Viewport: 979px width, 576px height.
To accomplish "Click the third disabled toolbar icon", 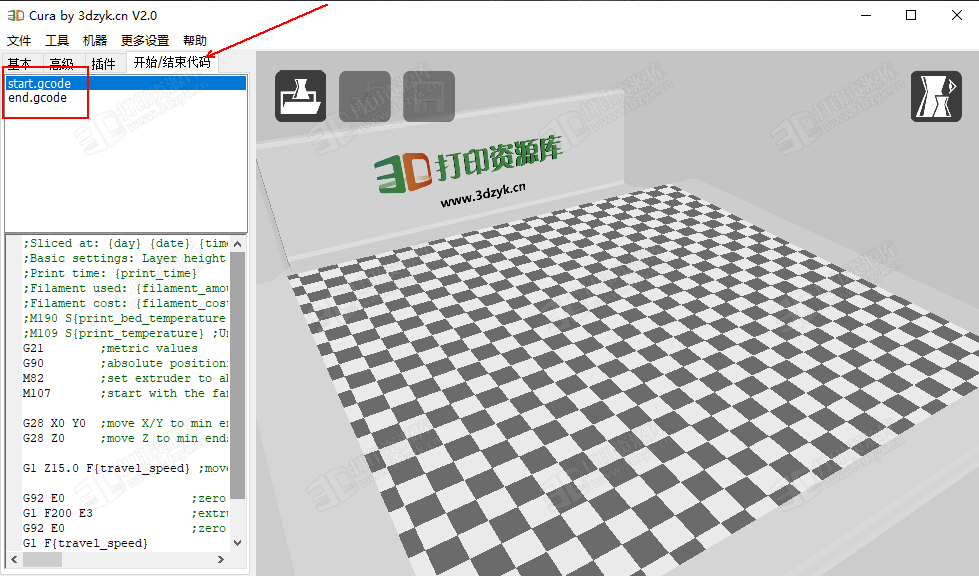I will 429,96.
